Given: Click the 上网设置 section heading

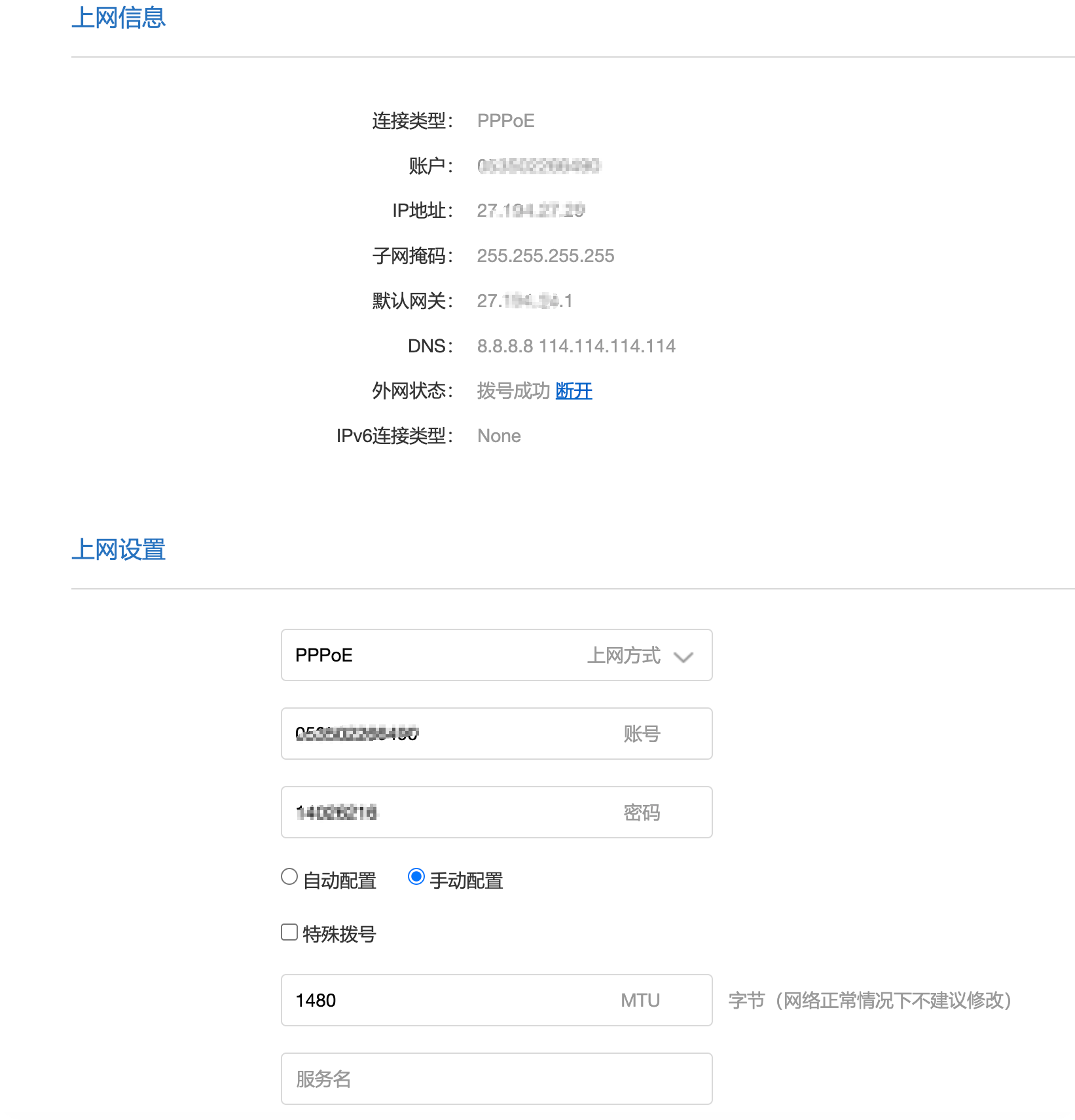Looking at the screenshot, I should point(119,550).
